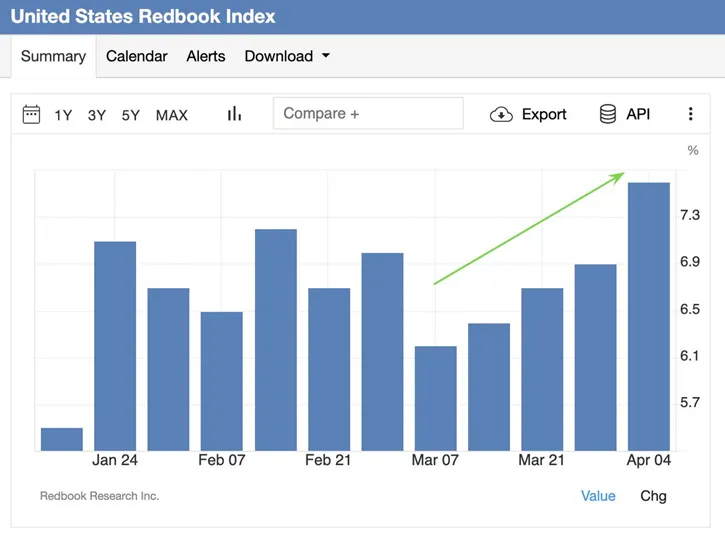The image size is (725, 545).
Task: Select the 1Y time range
Action: 63,115
